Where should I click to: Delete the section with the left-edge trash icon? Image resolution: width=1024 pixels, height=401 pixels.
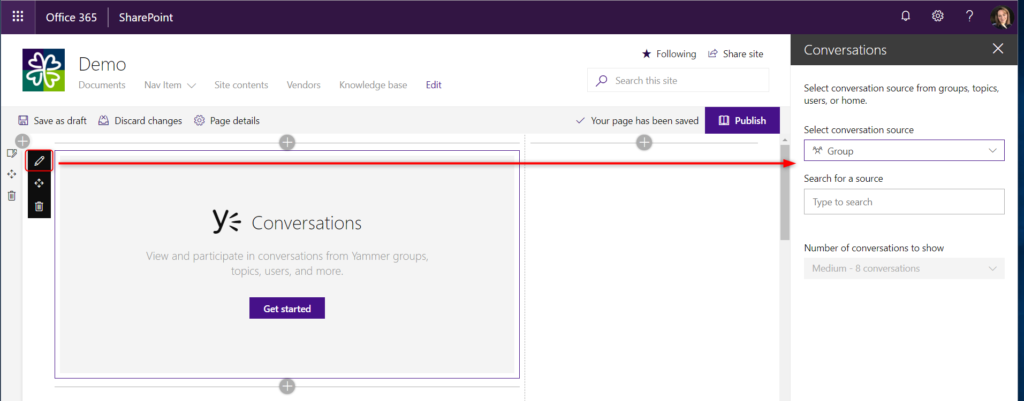[x=11, y=195]
